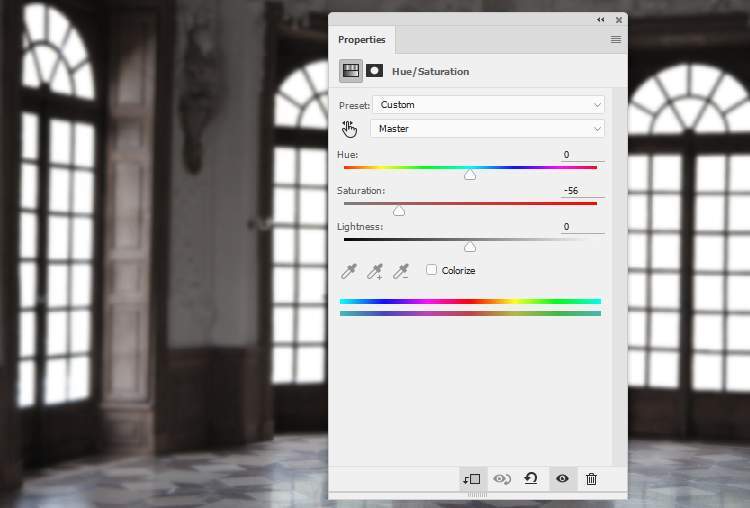
Task: Click the Saturation slider handle
Action: 399,210
